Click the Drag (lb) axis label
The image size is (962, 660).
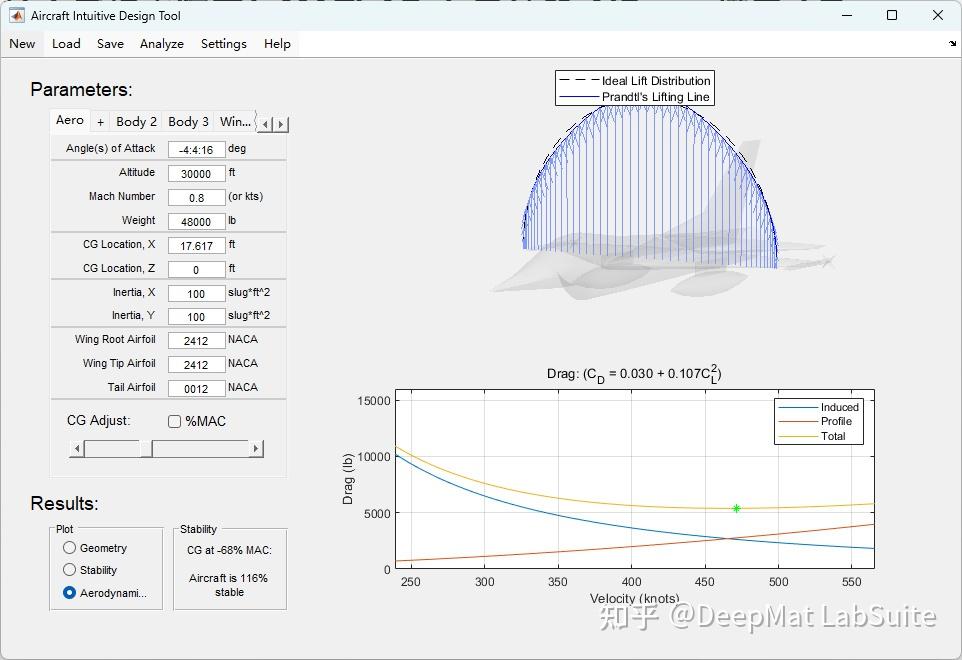(348, 479)
